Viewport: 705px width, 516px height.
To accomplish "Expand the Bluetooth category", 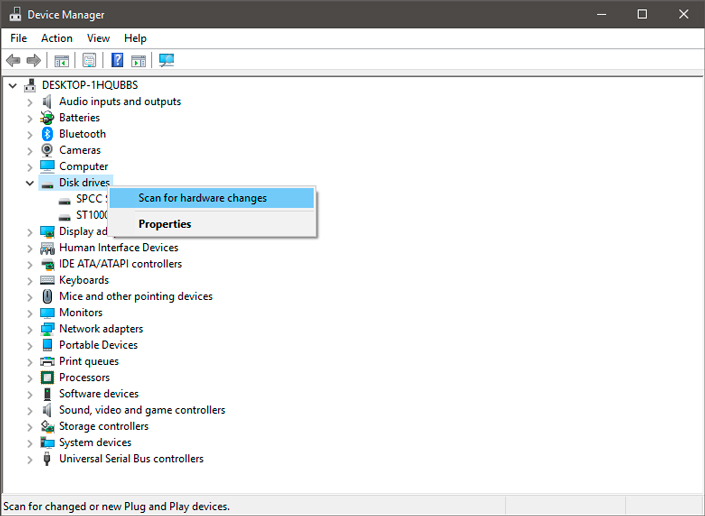I will click(30, 134).
